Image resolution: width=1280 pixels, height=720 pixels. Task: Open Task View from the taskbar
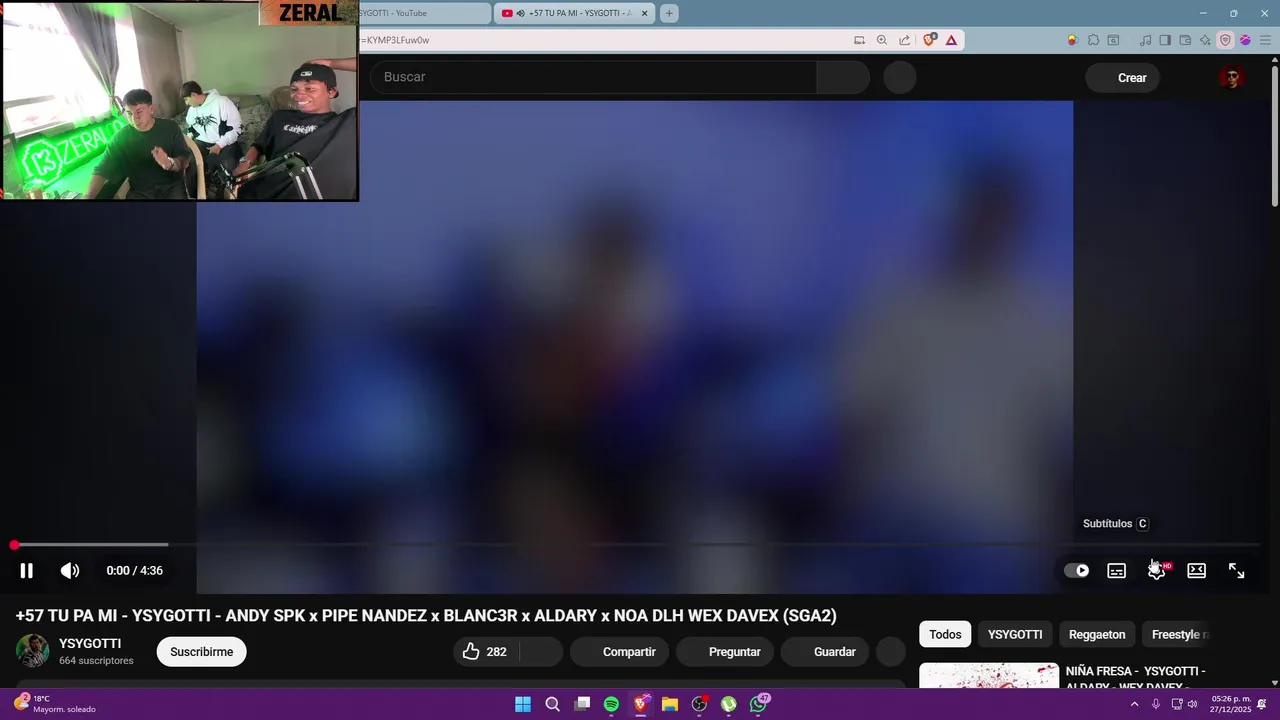click(582, 704)
